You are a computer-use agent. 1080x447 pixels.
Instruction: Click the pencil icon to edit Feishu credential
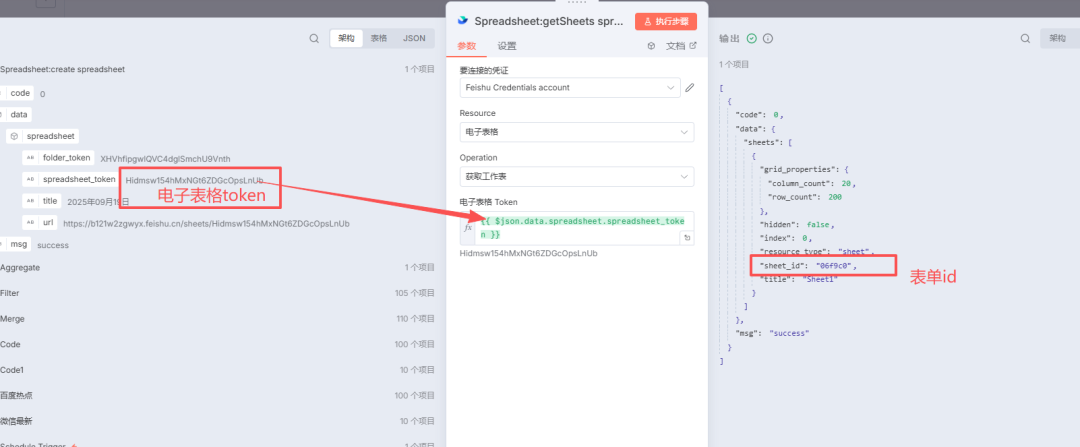click(x=689, y=88)
